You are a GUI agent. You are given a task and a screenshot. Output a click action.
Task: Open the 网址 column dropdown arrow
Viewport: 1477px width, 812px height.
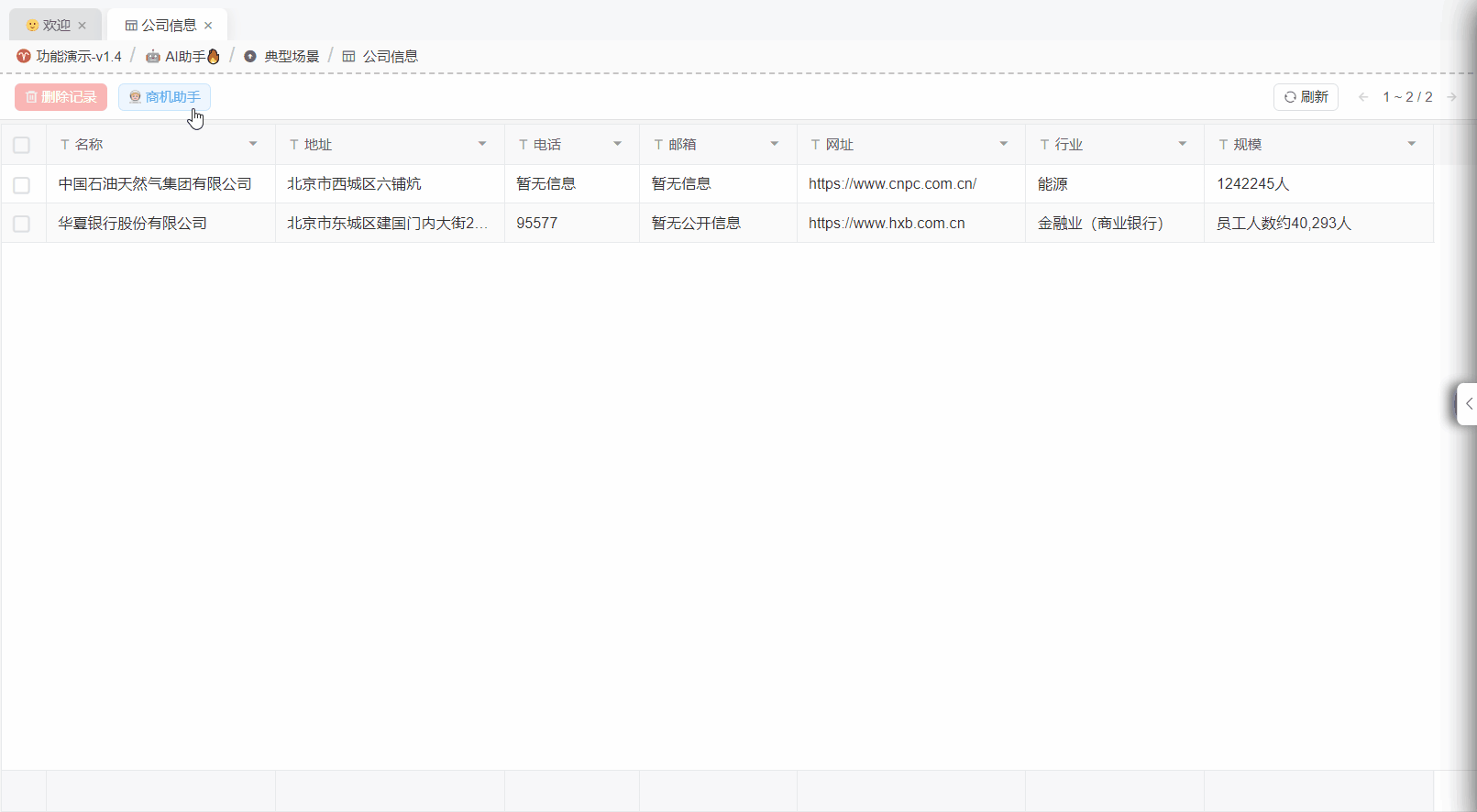(x=1004, y=144)
